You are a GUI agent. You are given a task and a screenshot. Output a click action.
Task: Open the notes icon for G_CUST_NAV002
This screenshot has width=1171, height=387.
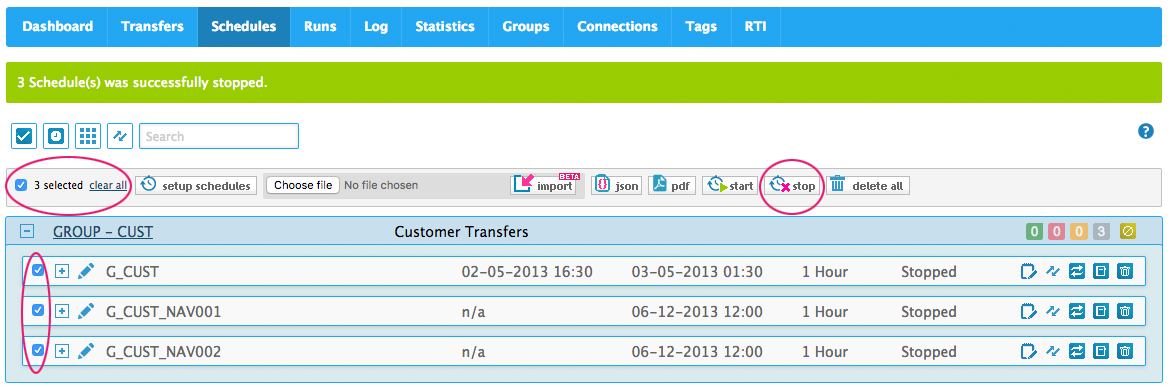(x=1028, y=350)
